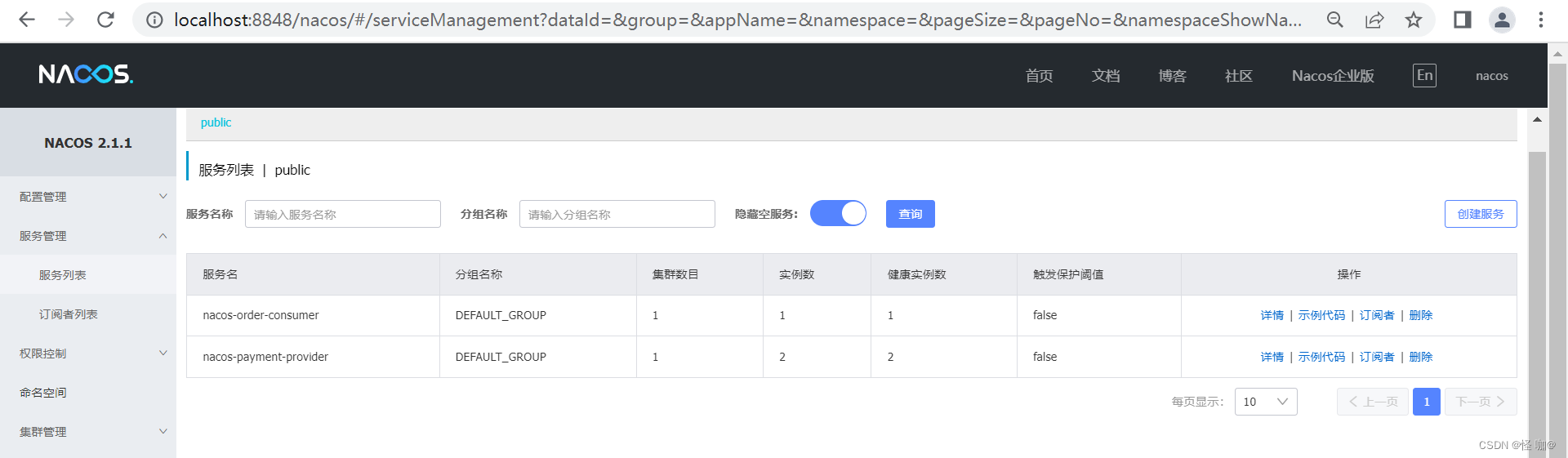Click the browser back arrow
This screenshot has height=458, width=1568.
(x=27, y=20)
